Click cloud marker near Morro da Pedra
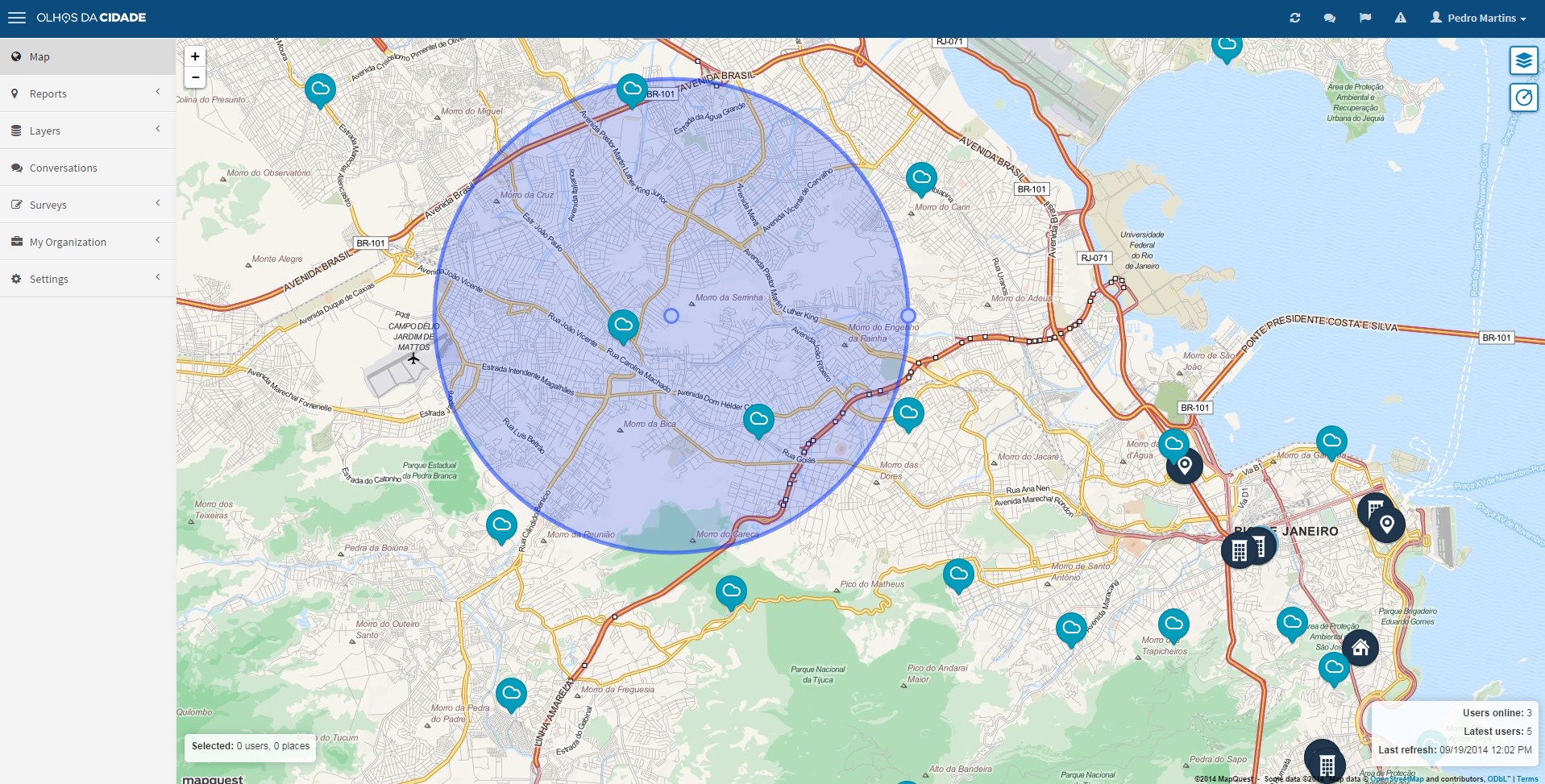The width and height of the screenshot is (1545, 784). 511,695
